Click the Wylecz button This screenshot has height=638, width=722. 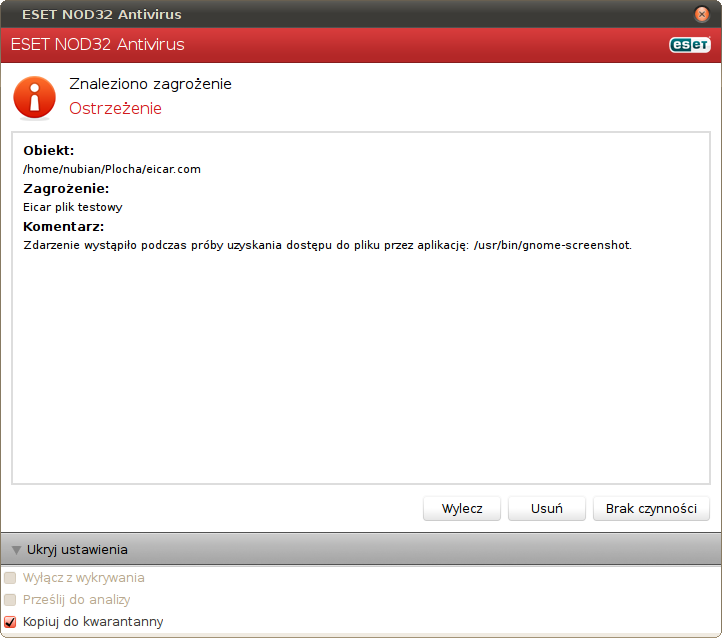[461, 508]
